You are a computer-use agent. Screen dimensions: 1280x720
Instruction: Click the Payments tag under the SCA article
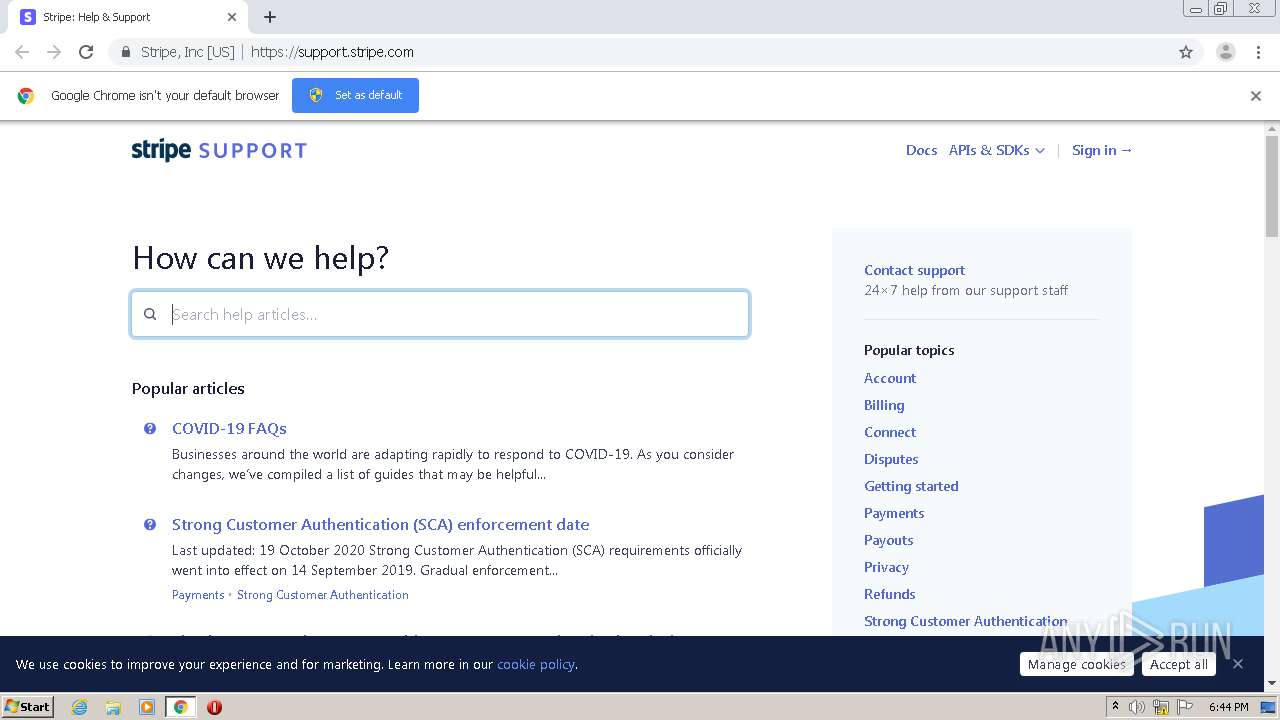tap(198, 594)
